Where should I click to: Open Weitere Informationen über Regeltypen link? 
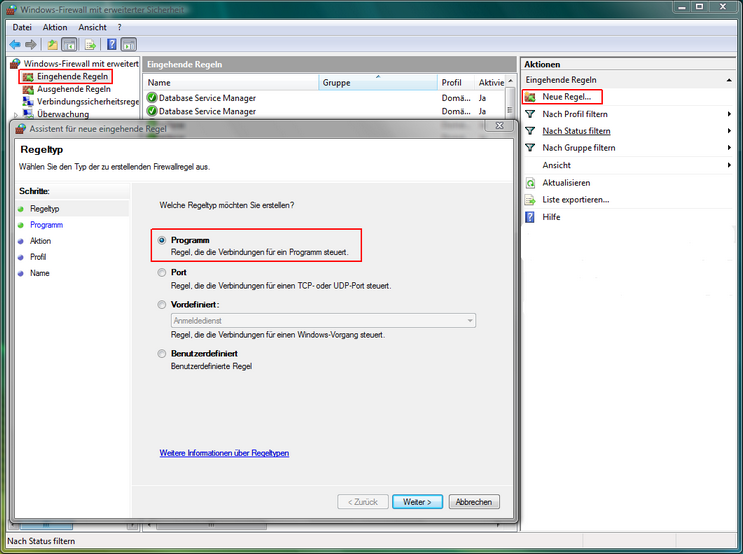(224, 453)
